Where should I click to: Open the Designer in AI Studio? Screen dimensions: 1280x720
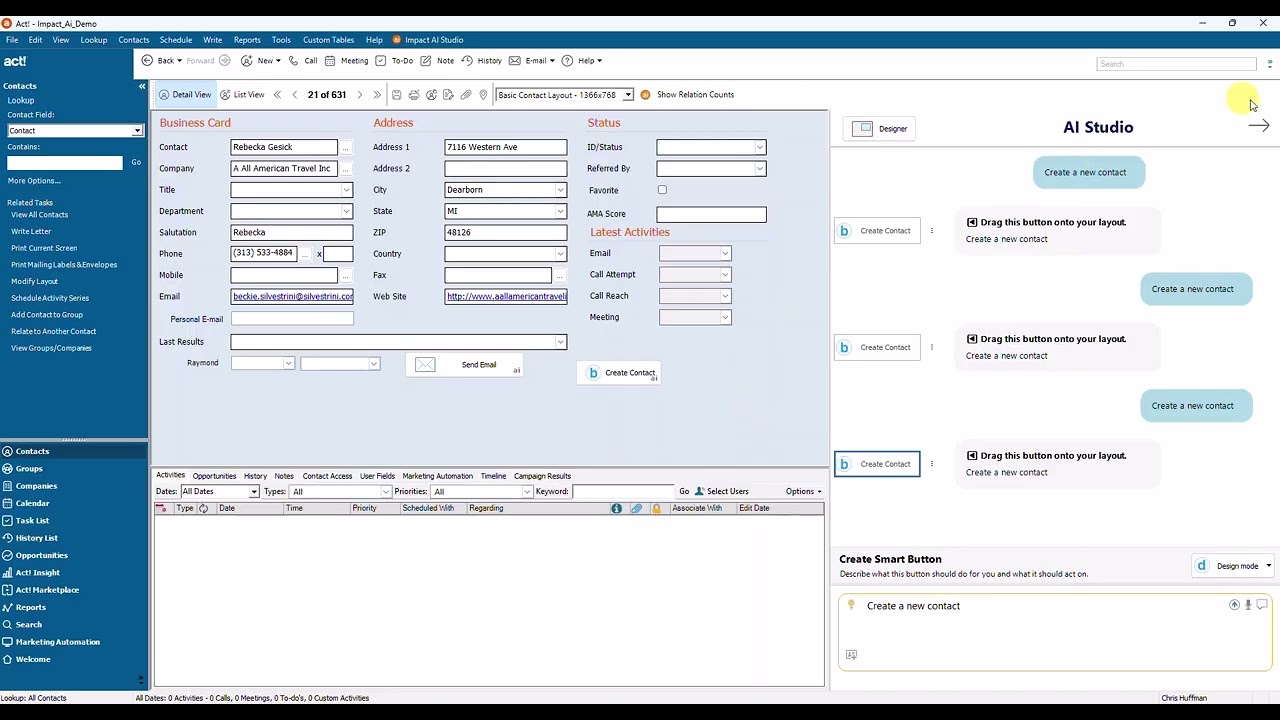[x=881, y=128]
